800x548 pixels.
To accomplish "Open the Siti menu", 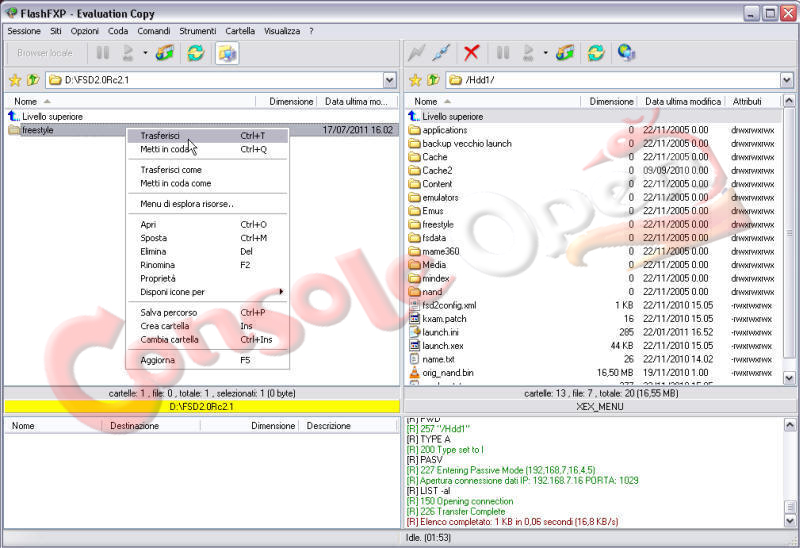I will tap(56, 31).
